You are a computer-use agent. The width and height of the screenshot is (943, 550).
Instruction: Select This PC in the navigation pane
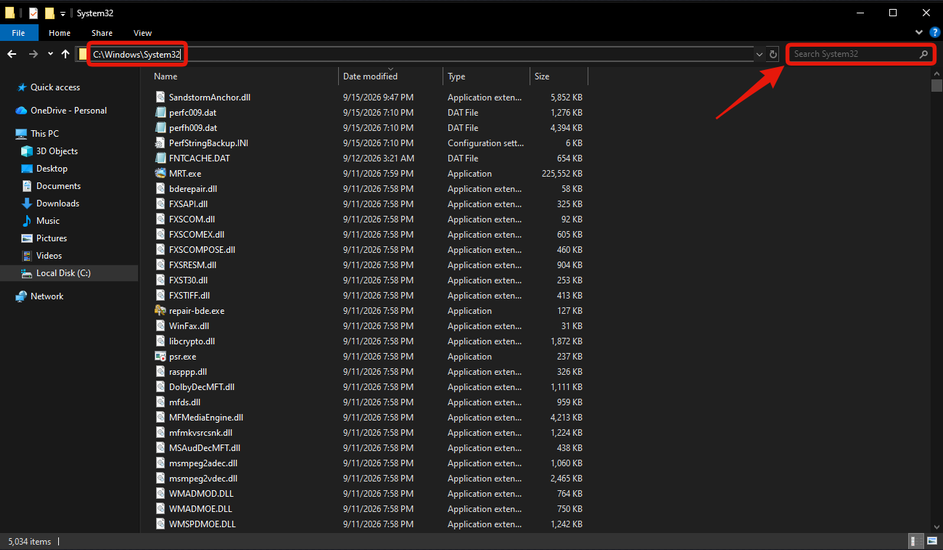[x=45, y=133]
